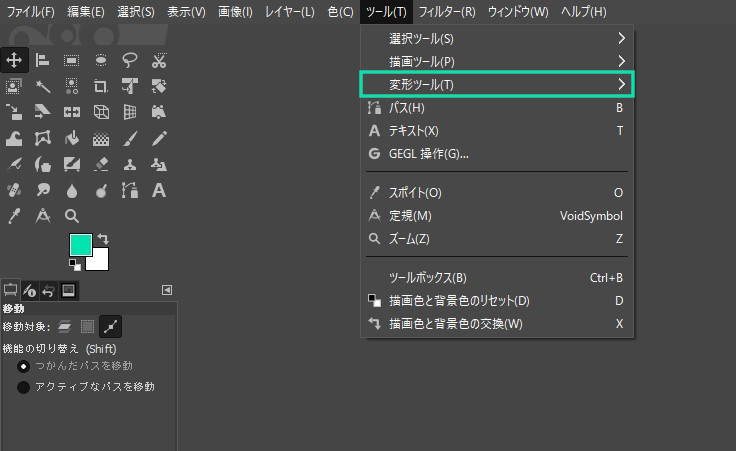Select the Pencil tool icon

coord(159,138)
